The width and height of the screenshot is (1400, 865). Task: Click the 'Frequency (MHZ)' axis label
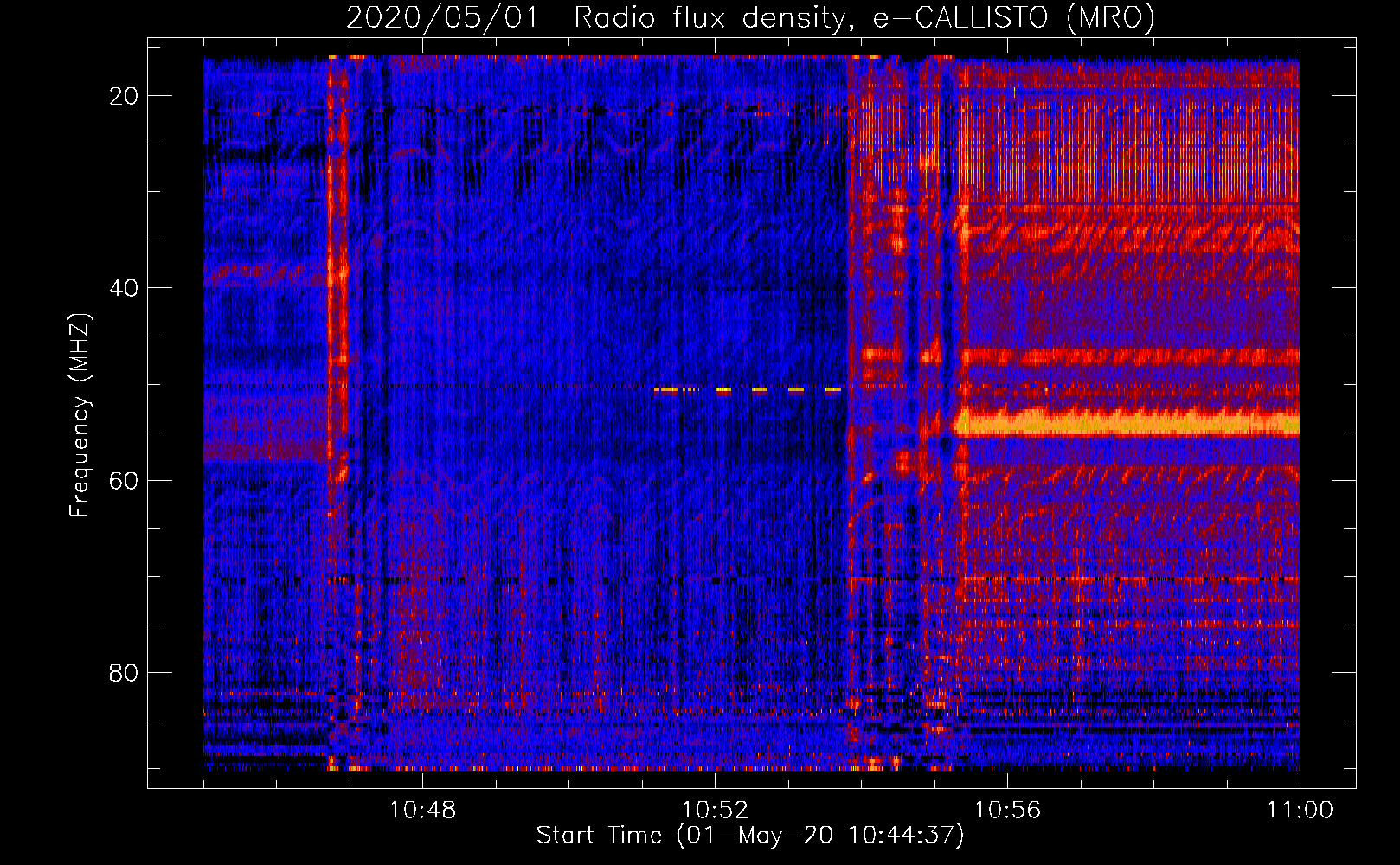[x=80, y=415]
